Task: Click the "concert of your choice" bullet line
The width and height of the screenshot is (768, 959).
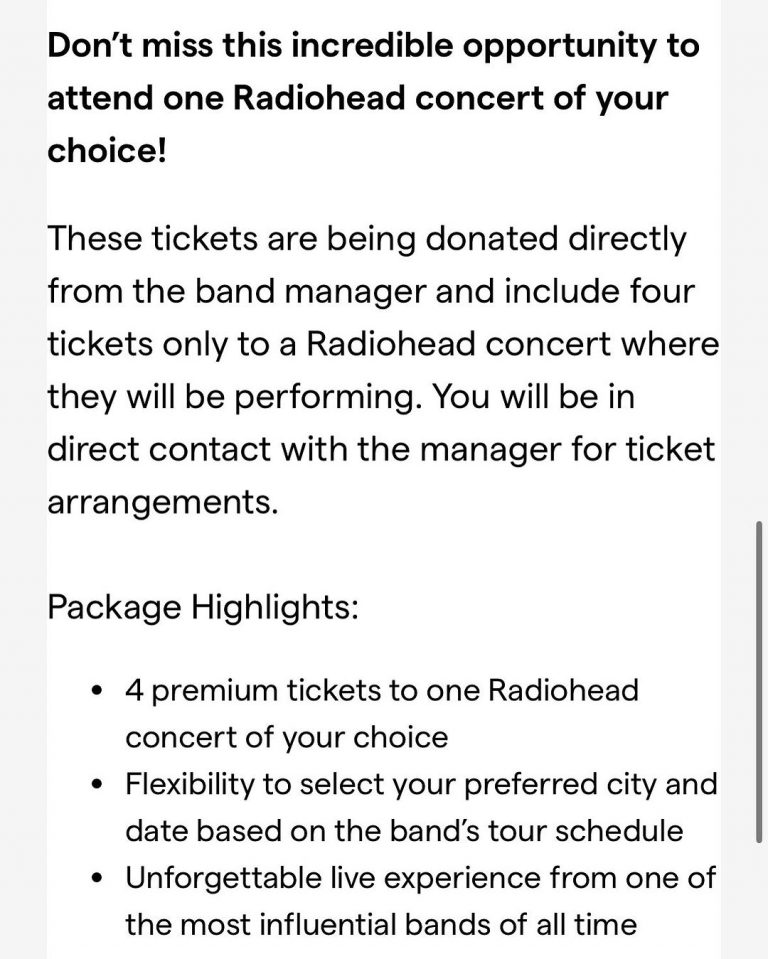Action: click(286, 738)
